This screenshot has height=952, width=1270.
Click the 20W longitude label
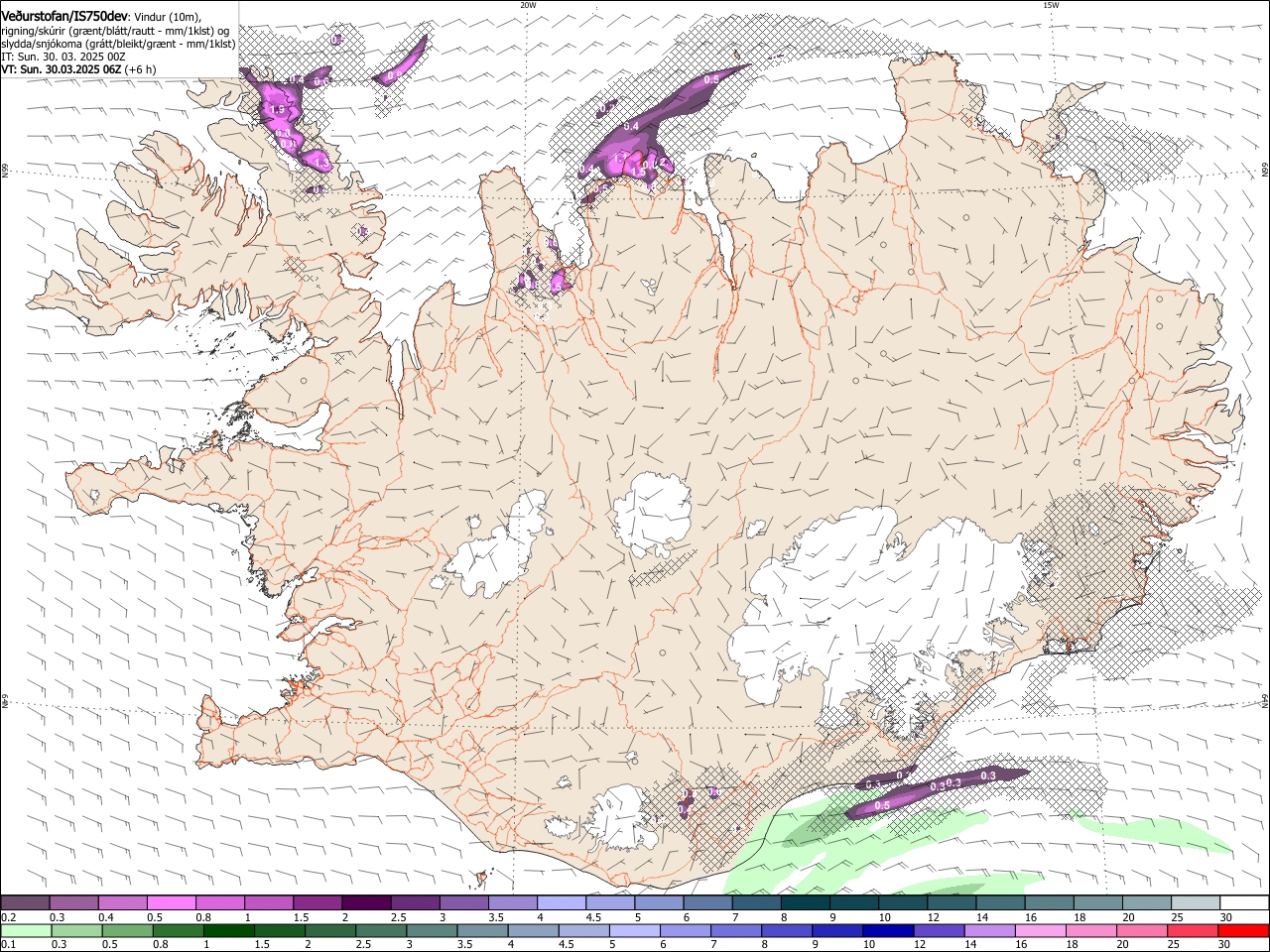click(x=528, y=5)
